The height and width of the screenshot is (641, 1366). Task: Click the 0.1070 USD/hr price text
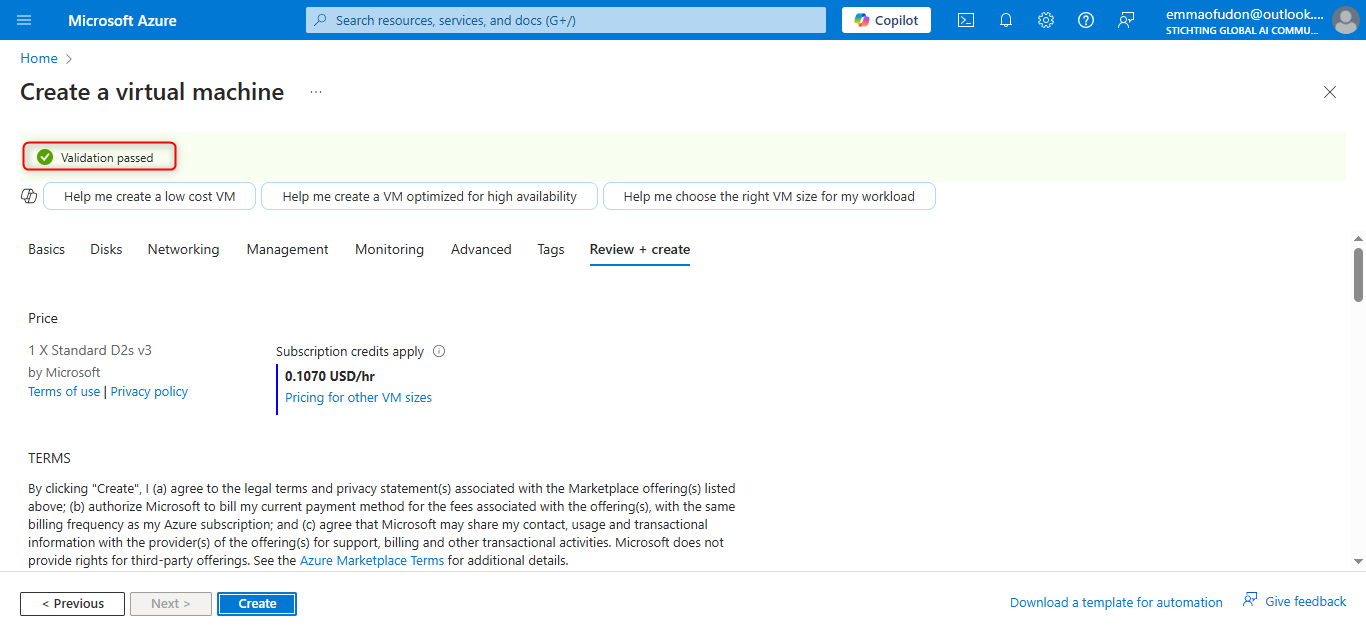pyautogui.click(x=330, y=377)
